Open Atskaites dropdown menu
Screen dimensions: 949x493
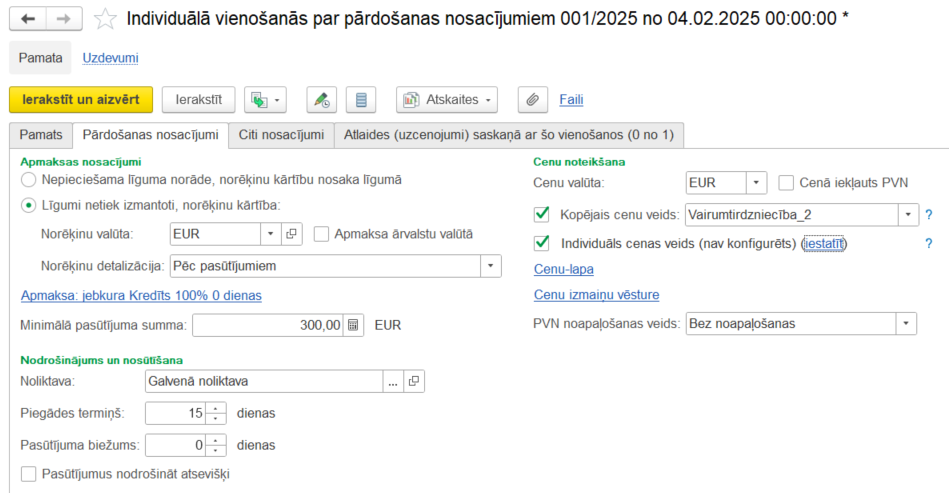(447, 100)
